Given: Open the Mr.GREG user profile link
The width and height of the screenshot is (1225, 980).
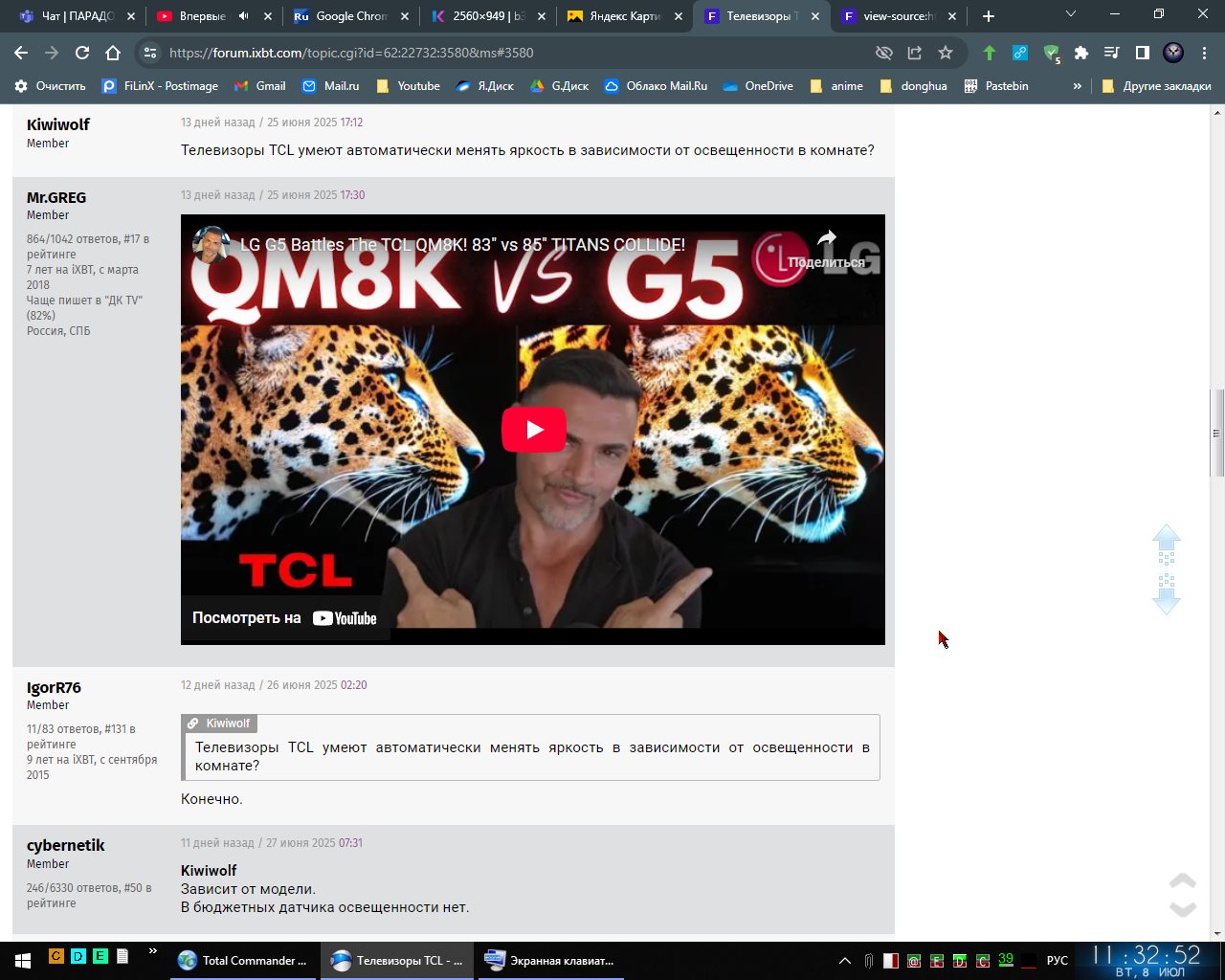Looking at the screenshot, I should tap(56, 197).
